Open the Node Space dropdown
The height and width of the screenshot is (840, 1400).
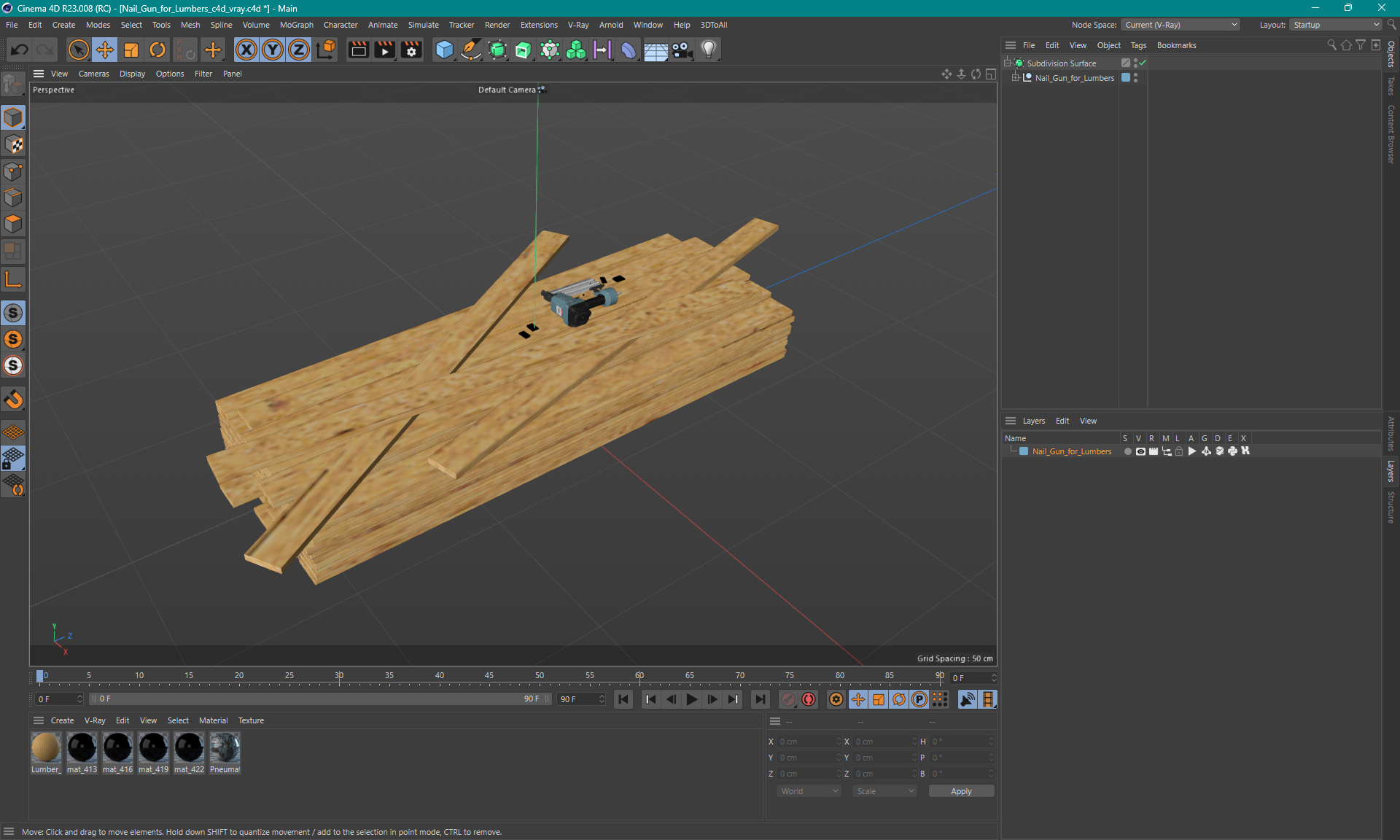1181,25
